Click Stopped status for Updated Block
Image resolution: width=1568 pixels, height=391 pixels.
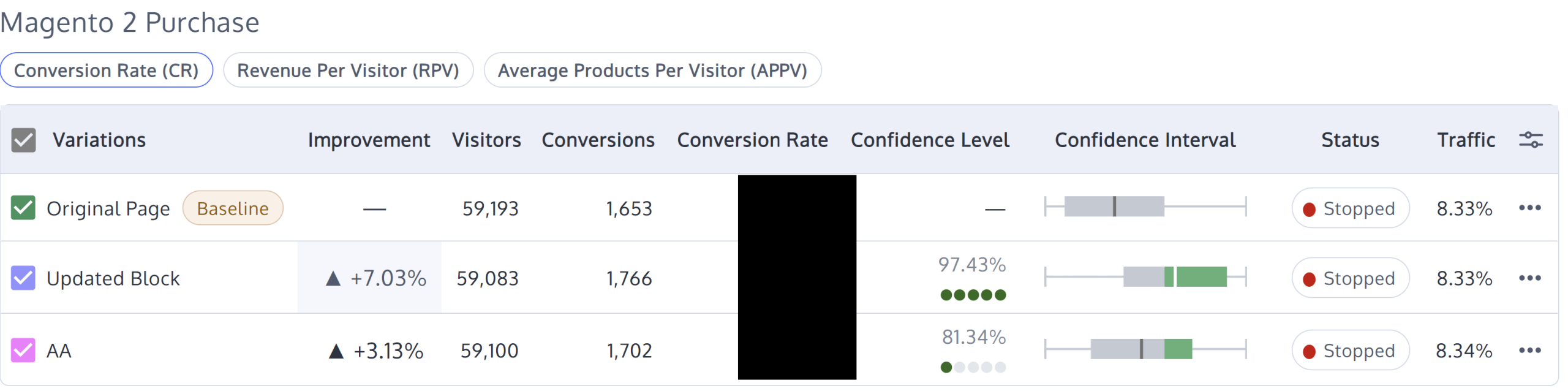(x=1349, y=278)
